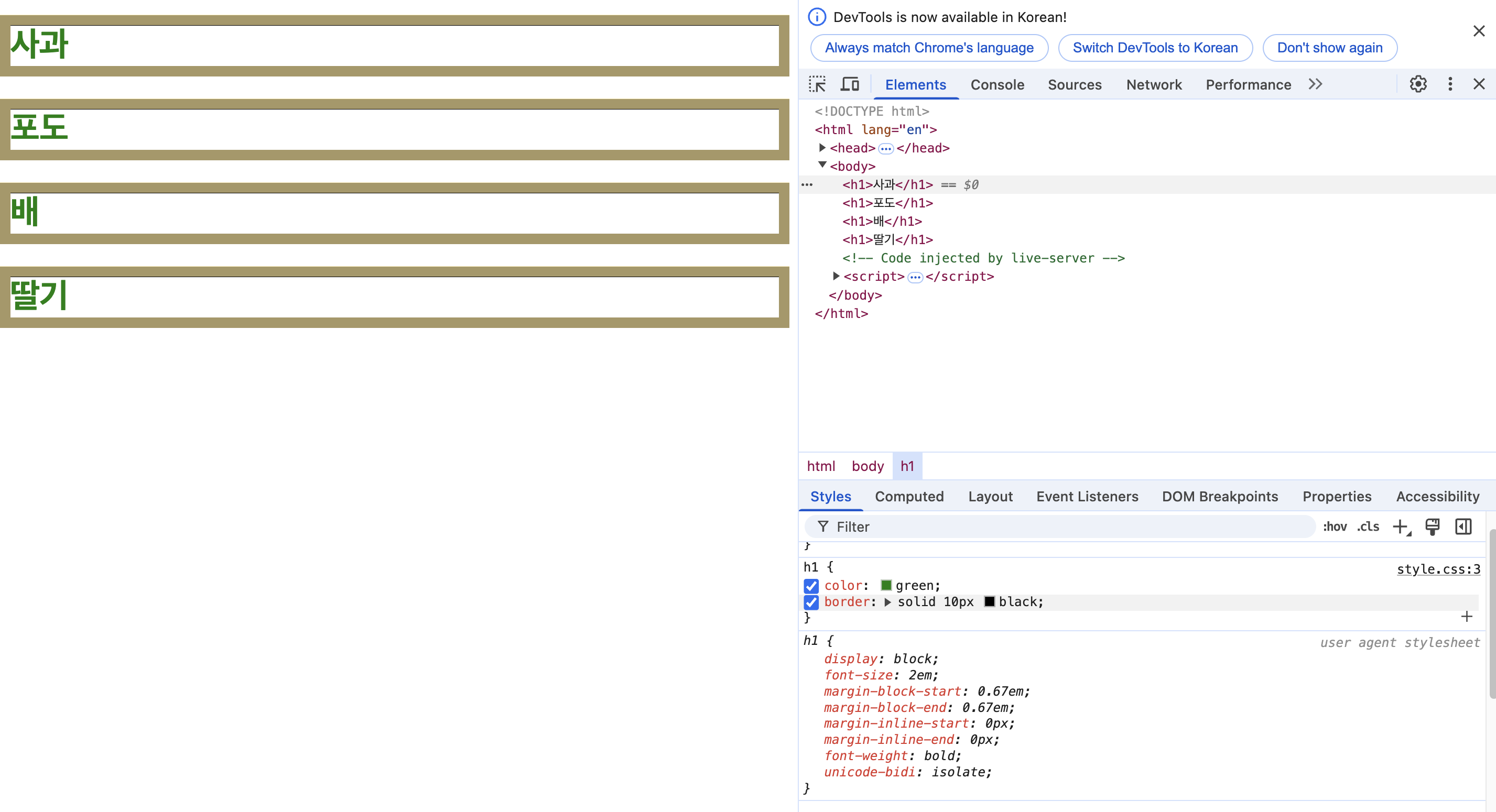Show the computed styles sidebar
Screen dimensions: 1496x812
point(1464,526)
